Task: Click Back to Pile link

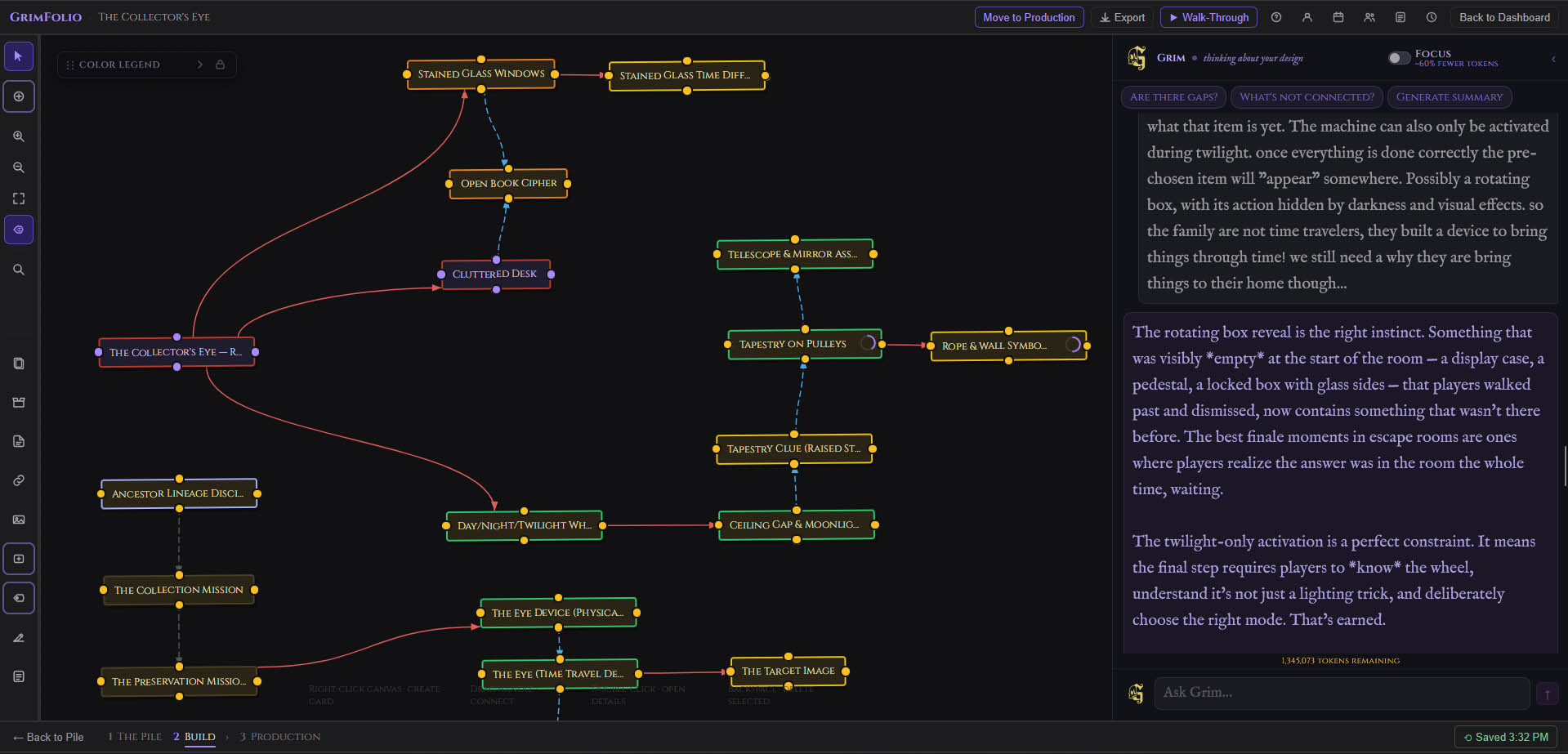Action: click(x=49, y=737)
